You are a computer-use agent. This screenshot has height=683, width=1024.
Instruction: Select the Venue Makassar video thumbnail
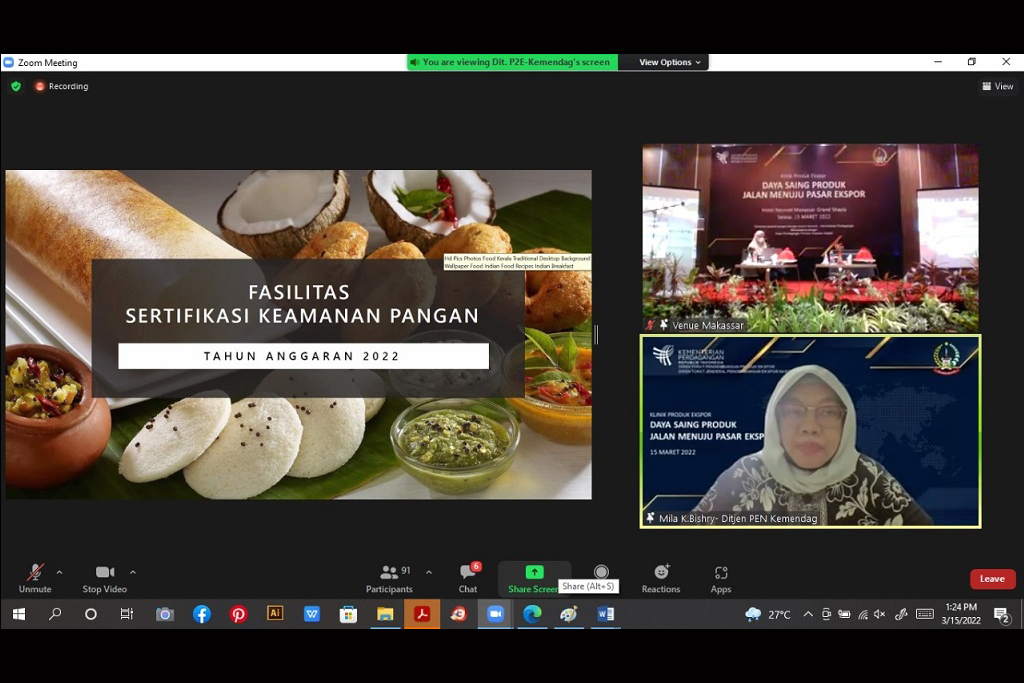pos(810,238)
